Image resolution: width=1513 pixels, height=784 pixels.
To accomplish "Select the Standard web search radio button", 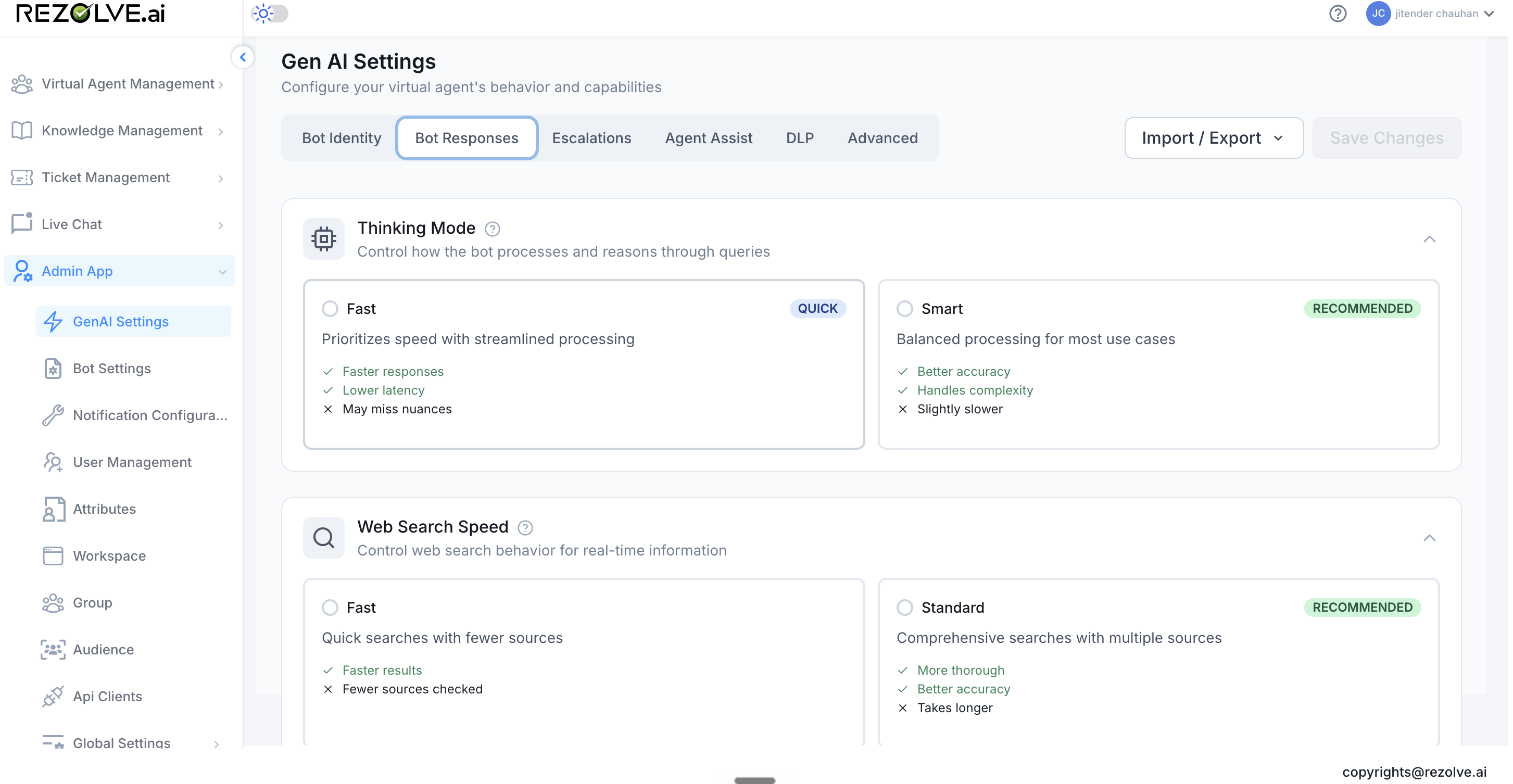I will [x=904, y=608].
